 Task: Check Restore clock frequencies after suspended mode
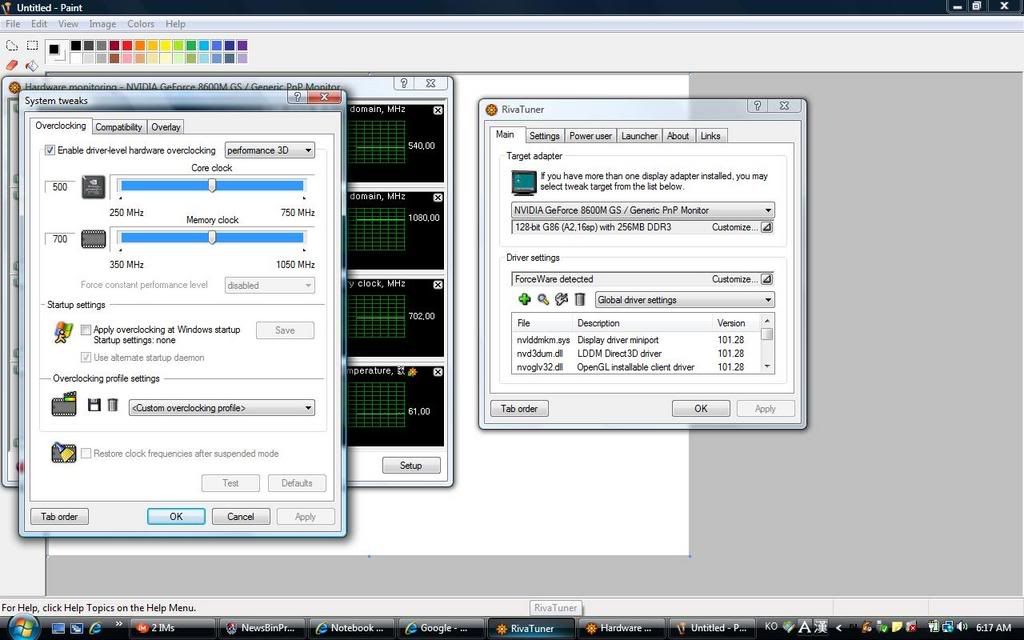pyautogui.click(x=86, y=453)
